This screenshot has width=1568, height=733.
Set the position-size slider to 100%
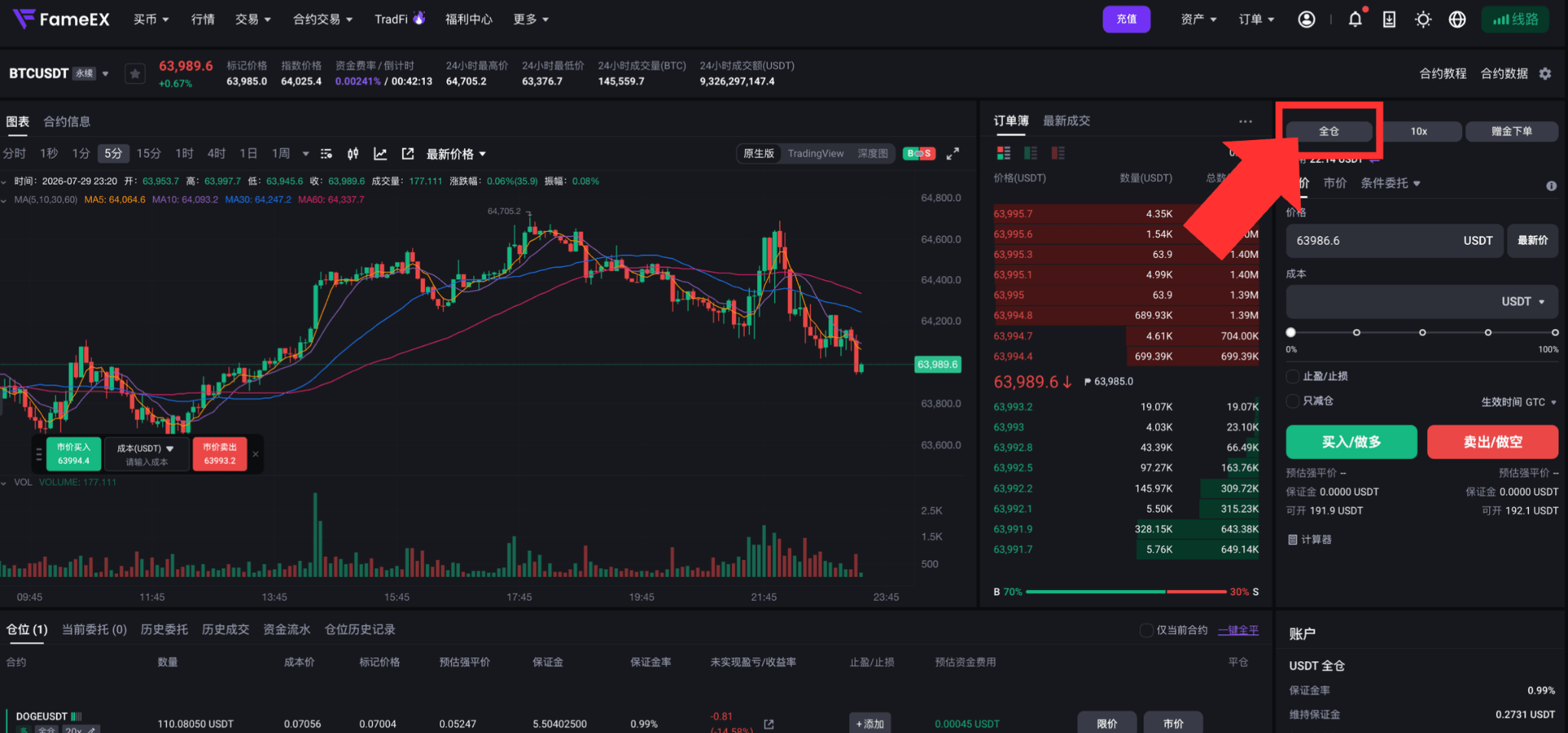(x=1554, y=332)
